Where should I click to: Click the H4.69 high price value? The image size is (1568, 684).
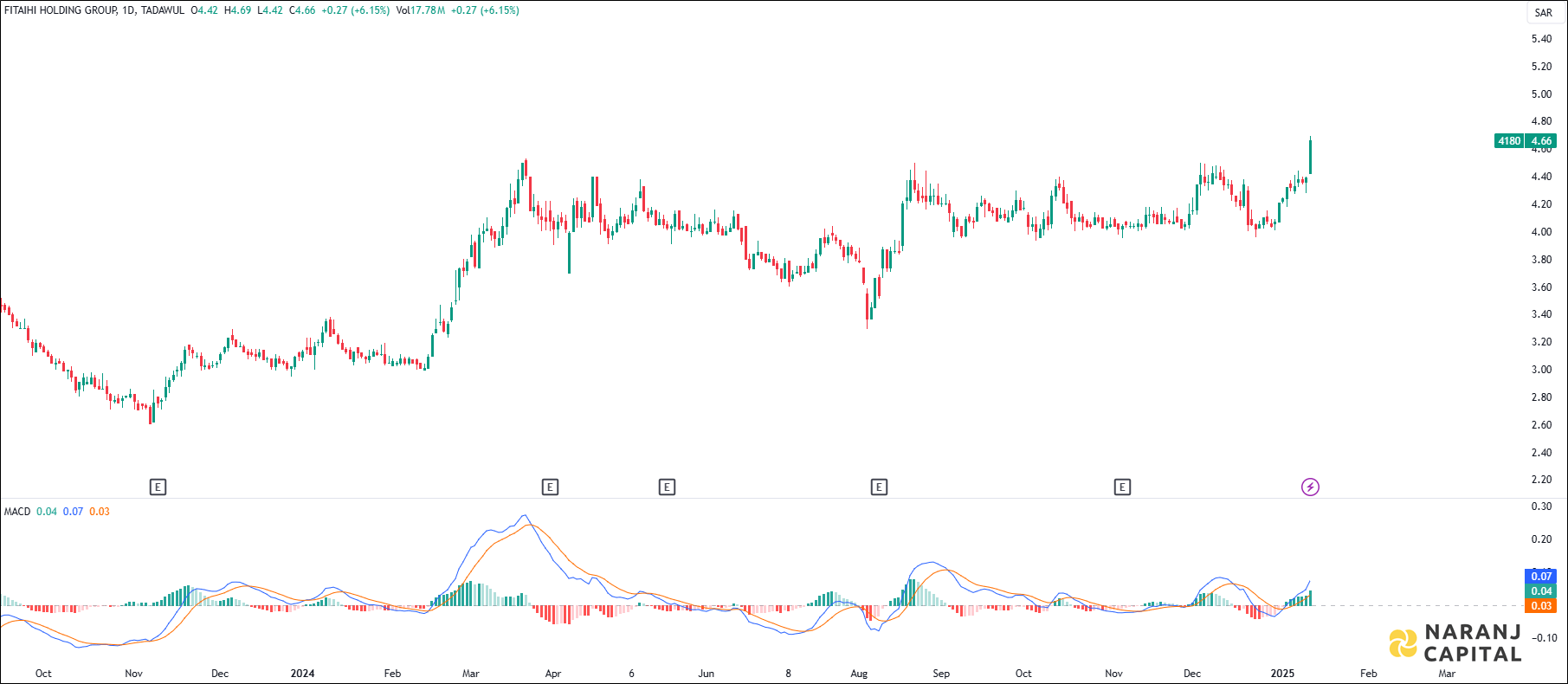coord(237,10)
